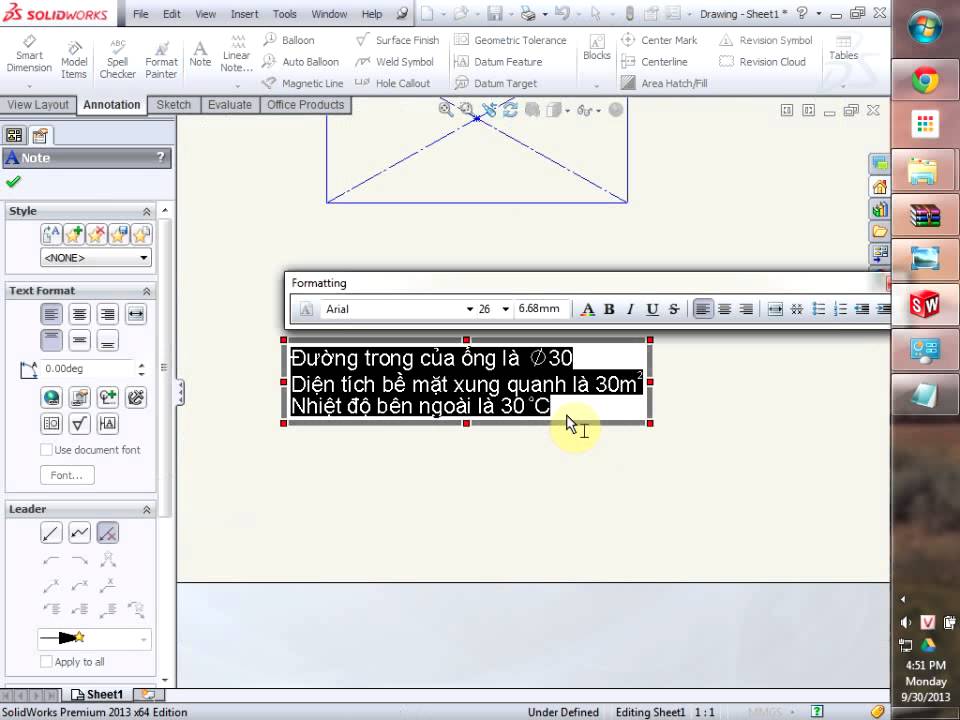Image resolution: width=960 pixels, height=720 pixels.
Task: Apply strikethrough text formatting
Action: [674, 310]
